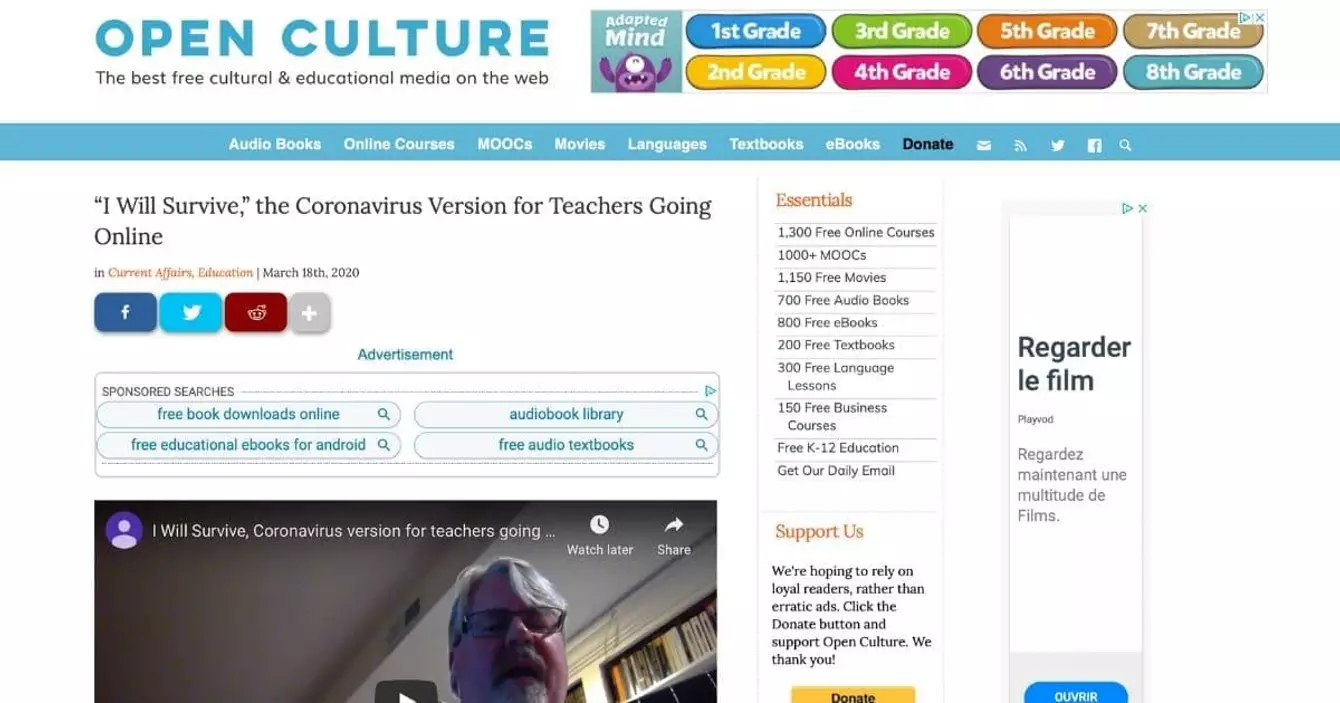The width and height of the screenshot is (1340, 703).
Task: Click the blue OUVRIR ad button
Action: pyautogui.click(x=1076, y=694)
